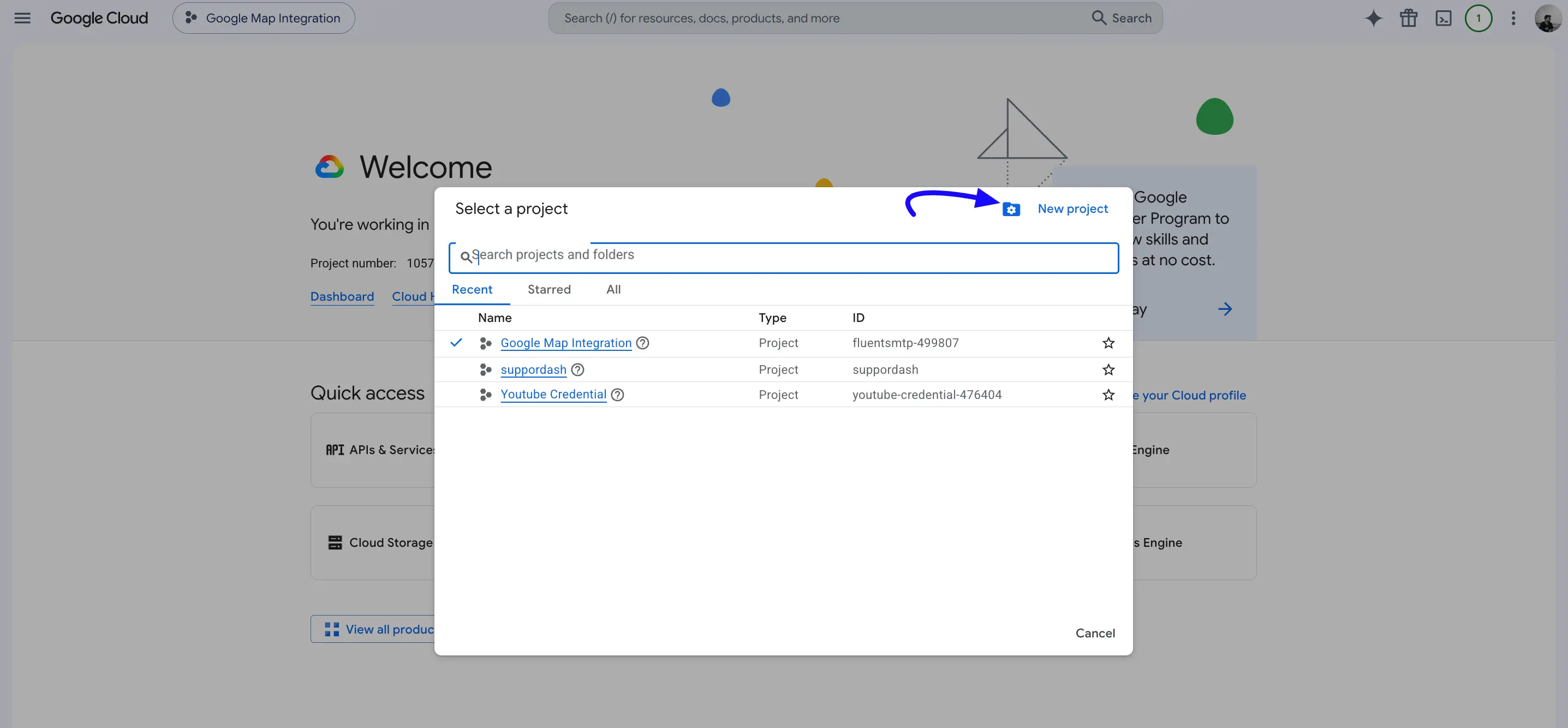Click the Dashboard link
Viewport: 1568px width, 728px height.
342,296
